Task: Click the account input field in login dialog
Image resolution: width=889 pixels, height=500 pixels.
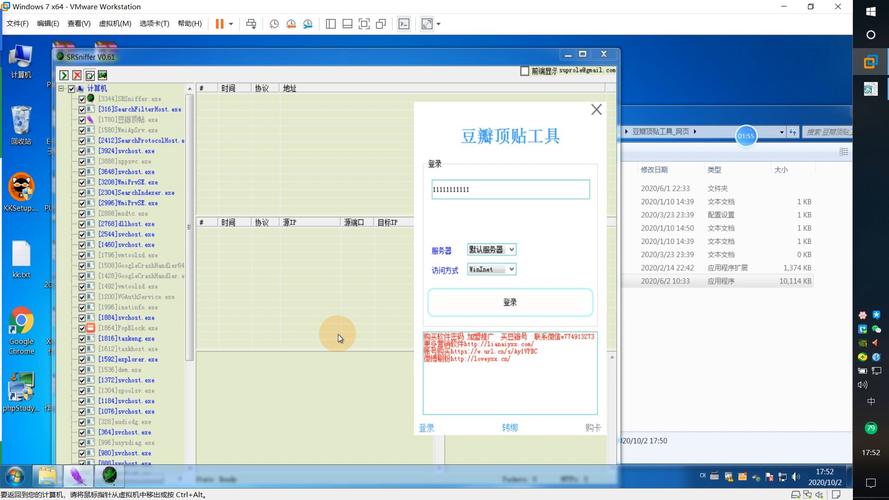Action: click(x=510, y=189)
